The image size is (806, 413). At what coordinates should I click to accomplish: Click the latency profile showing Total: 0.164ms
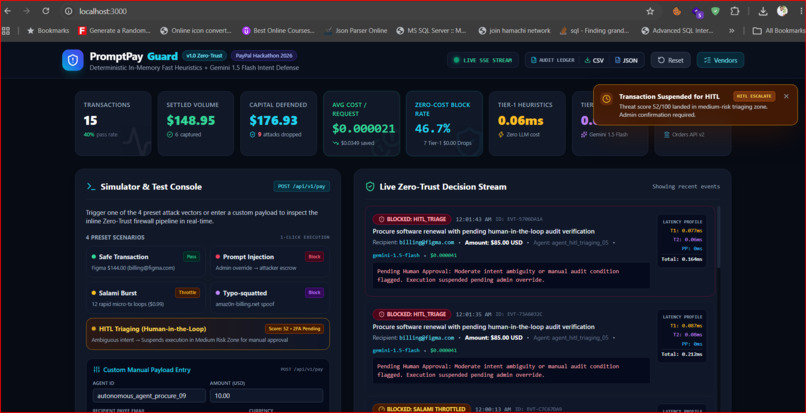(x=682, y=241)
